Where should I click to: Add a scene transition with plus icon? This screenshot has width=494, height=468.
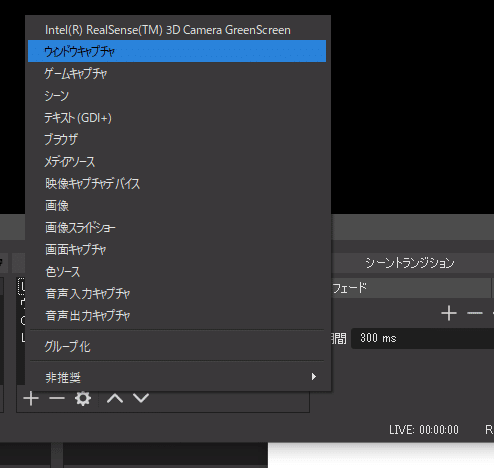pyautogui.click(x=449, y=313)
